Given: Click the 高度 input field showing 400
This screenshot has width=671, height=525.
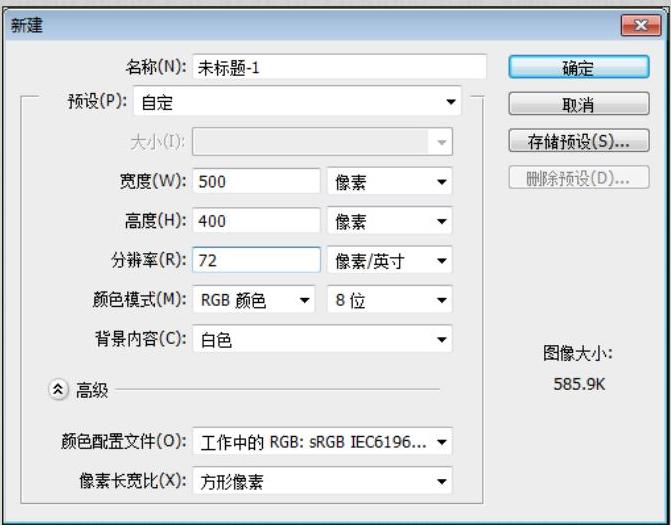Looking at the screenshot, I should click(x=256, y=221).
